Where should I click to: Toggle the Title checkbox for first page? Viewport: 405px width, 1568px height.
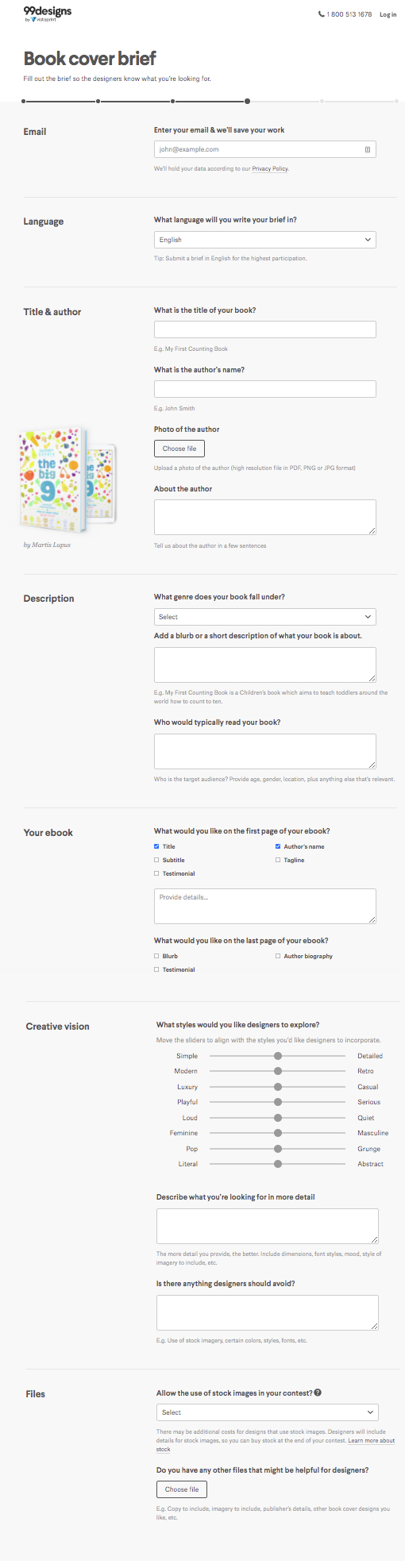156,846
